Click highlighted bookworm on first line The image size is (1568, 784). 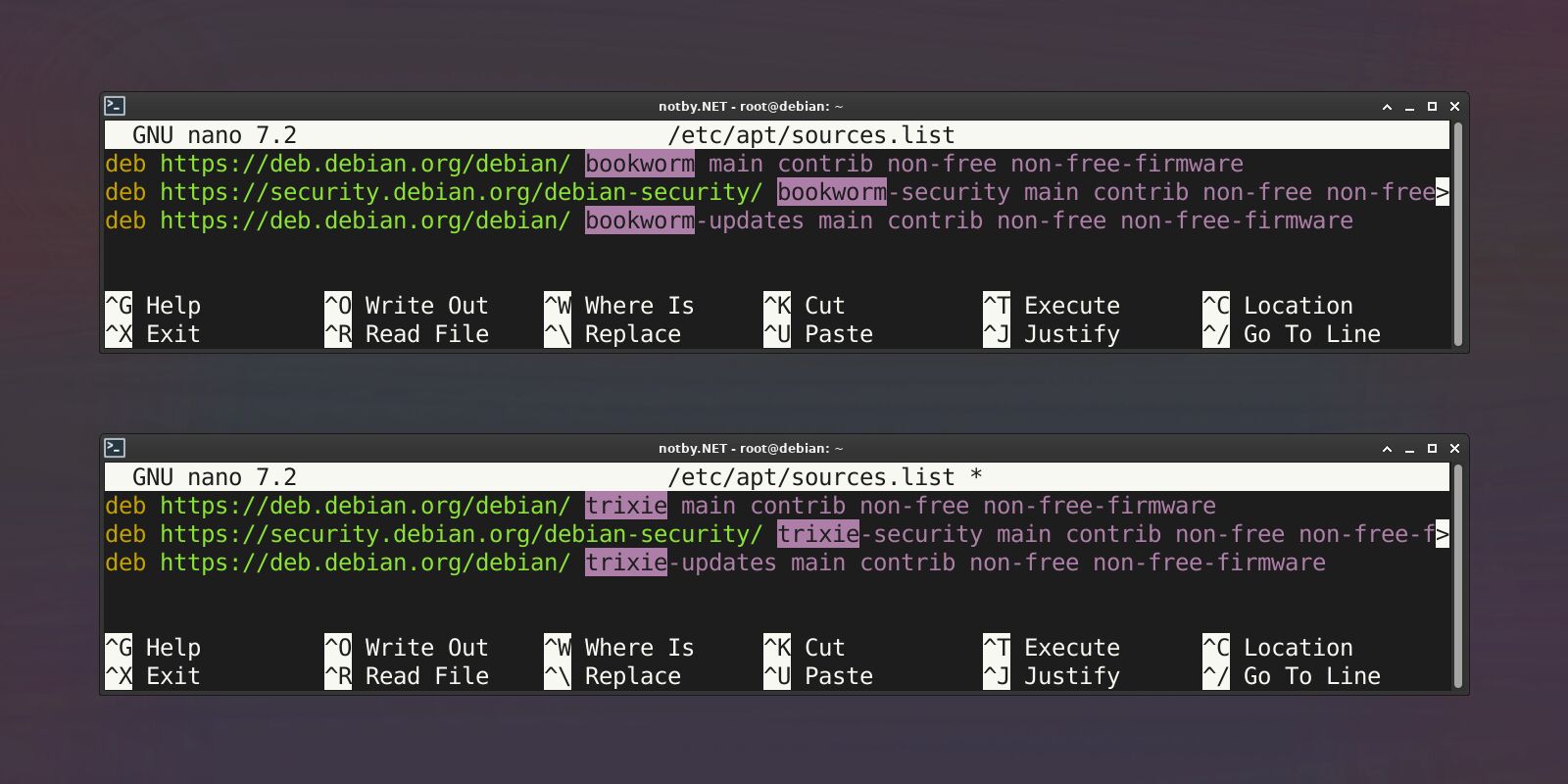(x=640, y=164)
